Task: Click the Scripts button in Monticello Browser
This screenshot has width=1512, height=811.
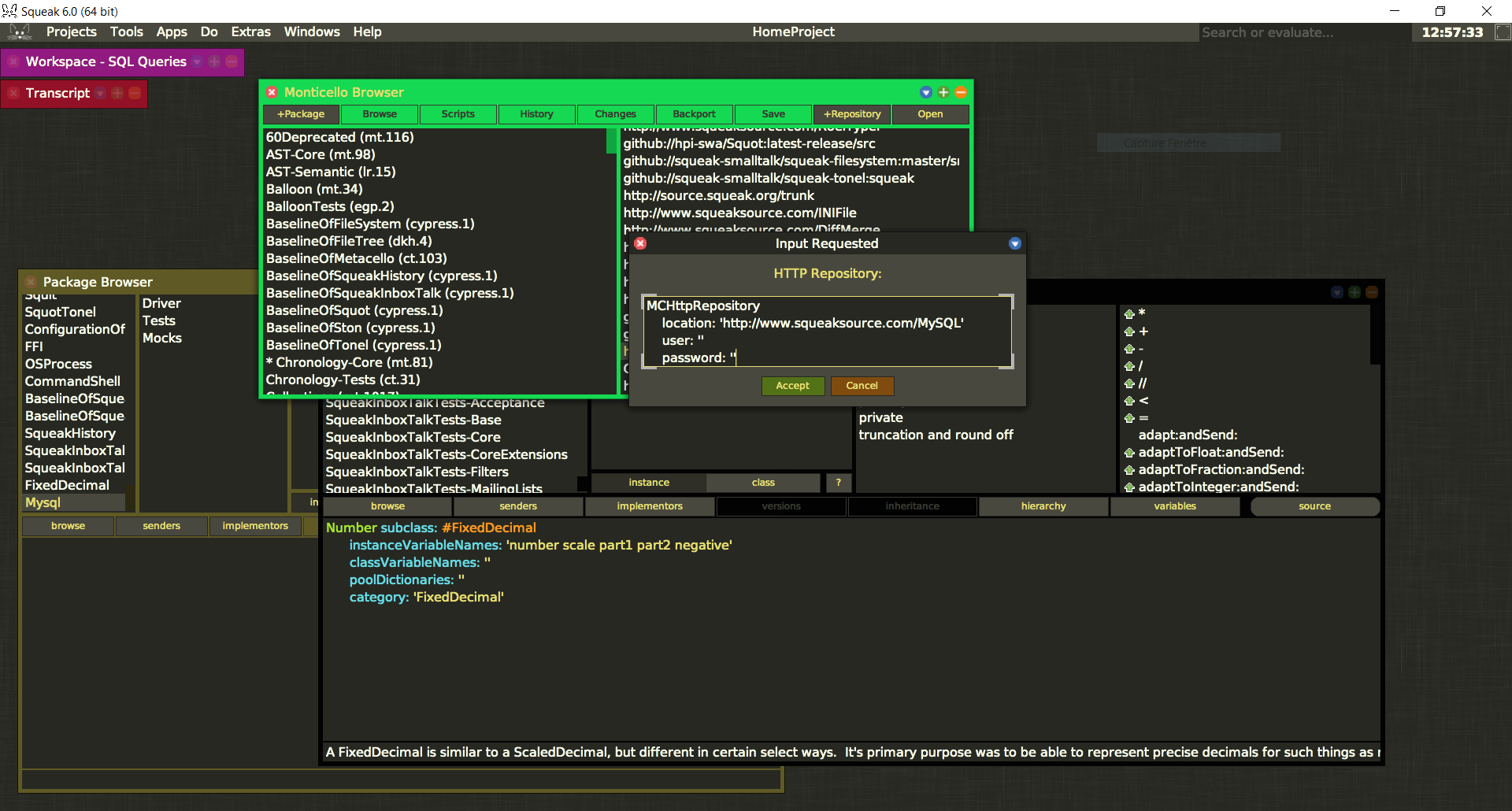Action: point(458,114)
